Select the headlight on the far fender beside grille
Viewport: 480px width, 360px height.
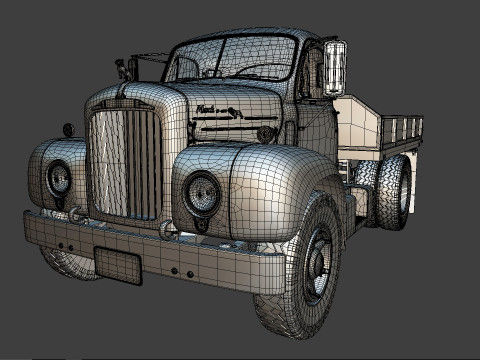click(x=59, y=179)
